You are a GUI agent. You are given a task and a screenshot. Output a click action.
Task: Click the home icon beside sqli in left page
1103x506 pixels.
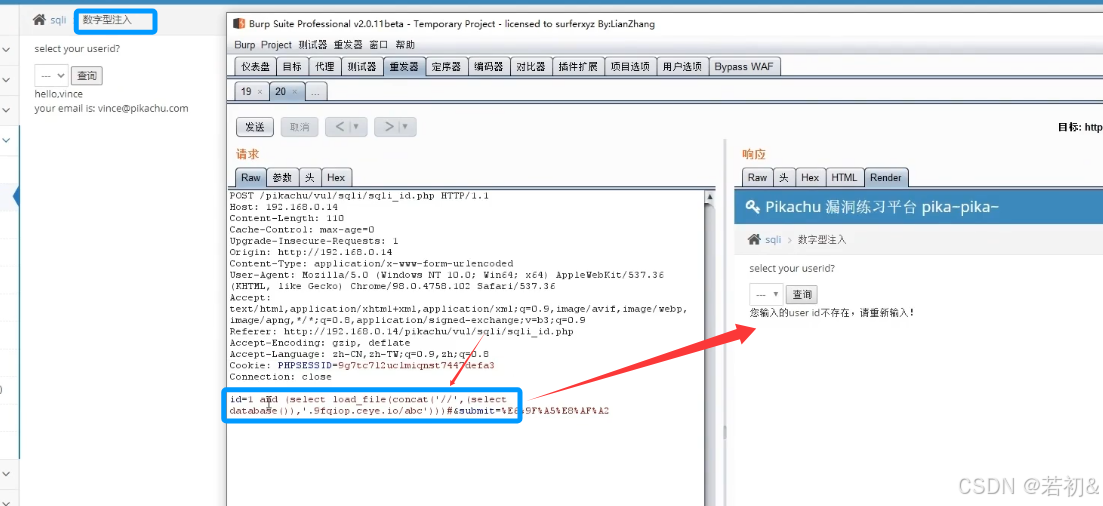39,20
